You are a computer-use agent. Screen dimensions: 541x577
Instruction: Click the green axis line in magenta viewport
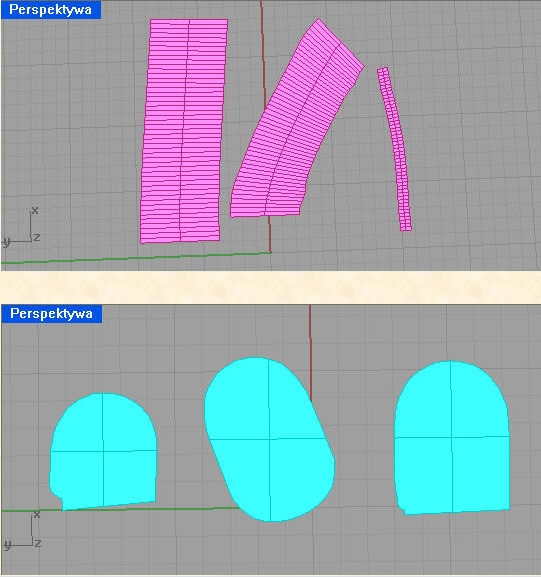click(x=136, y=258)
